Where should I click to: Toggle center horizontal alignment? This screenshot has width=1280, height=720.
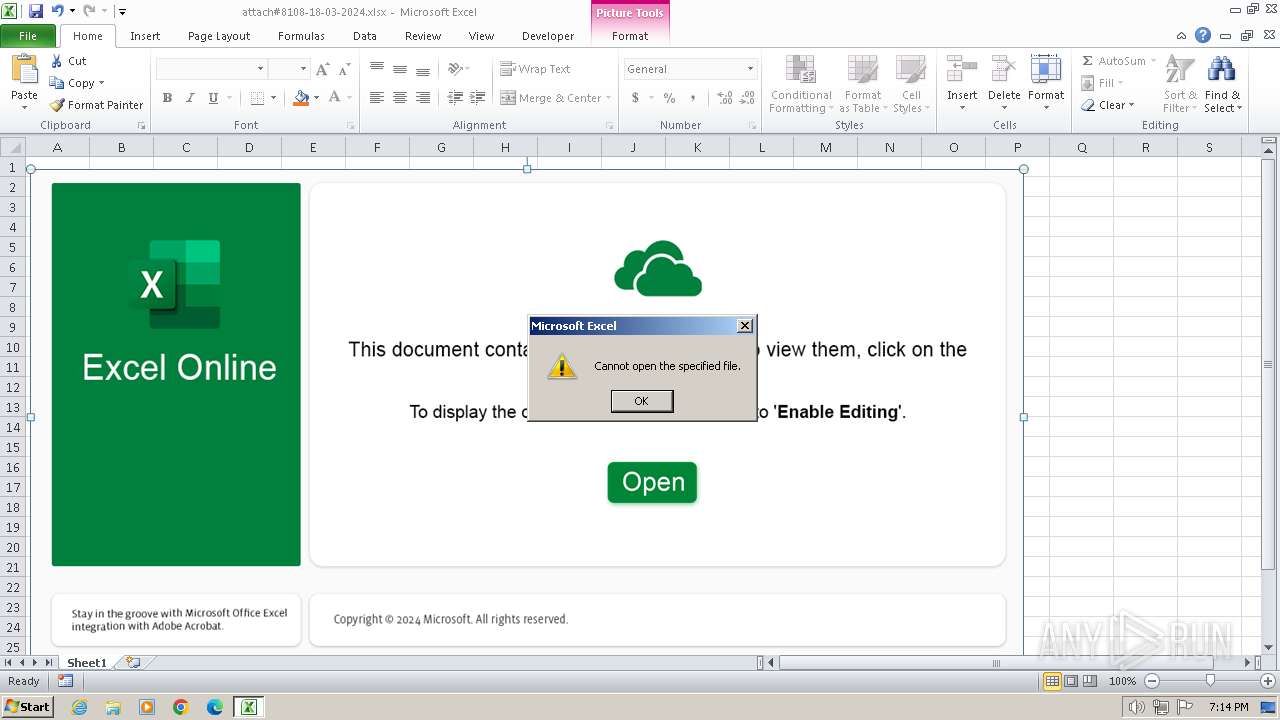click(400, 98)
